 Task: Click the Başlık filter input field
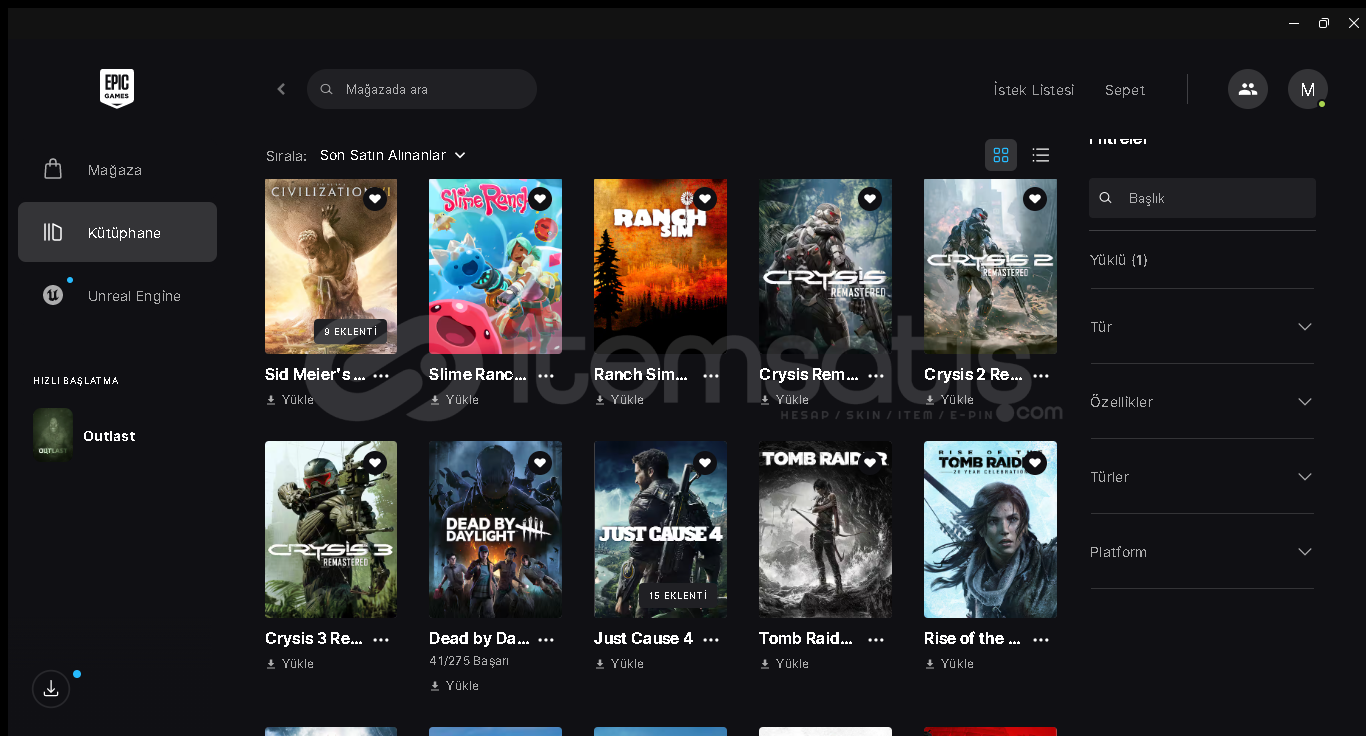point(1202,198)
